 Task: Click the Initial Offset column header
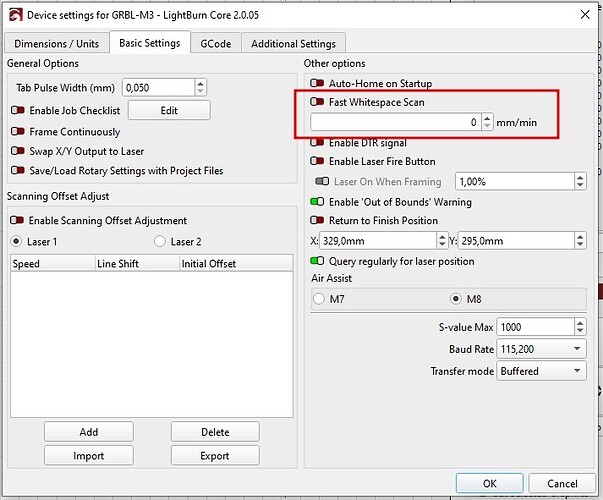click(236, 263)
